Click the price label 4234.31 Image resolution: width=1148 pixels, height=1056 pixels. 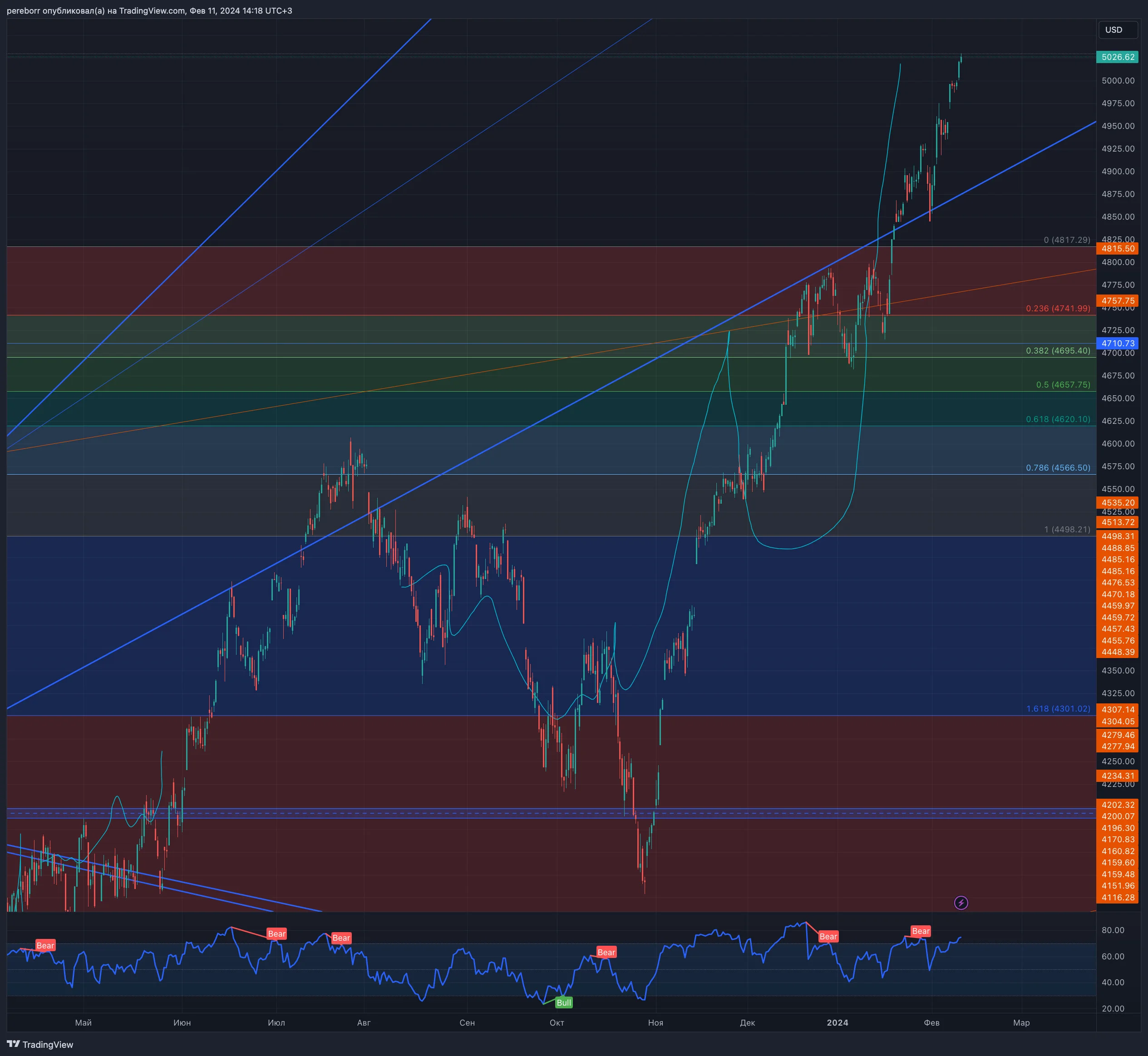pyautogui.click(x=1118, y=776)
